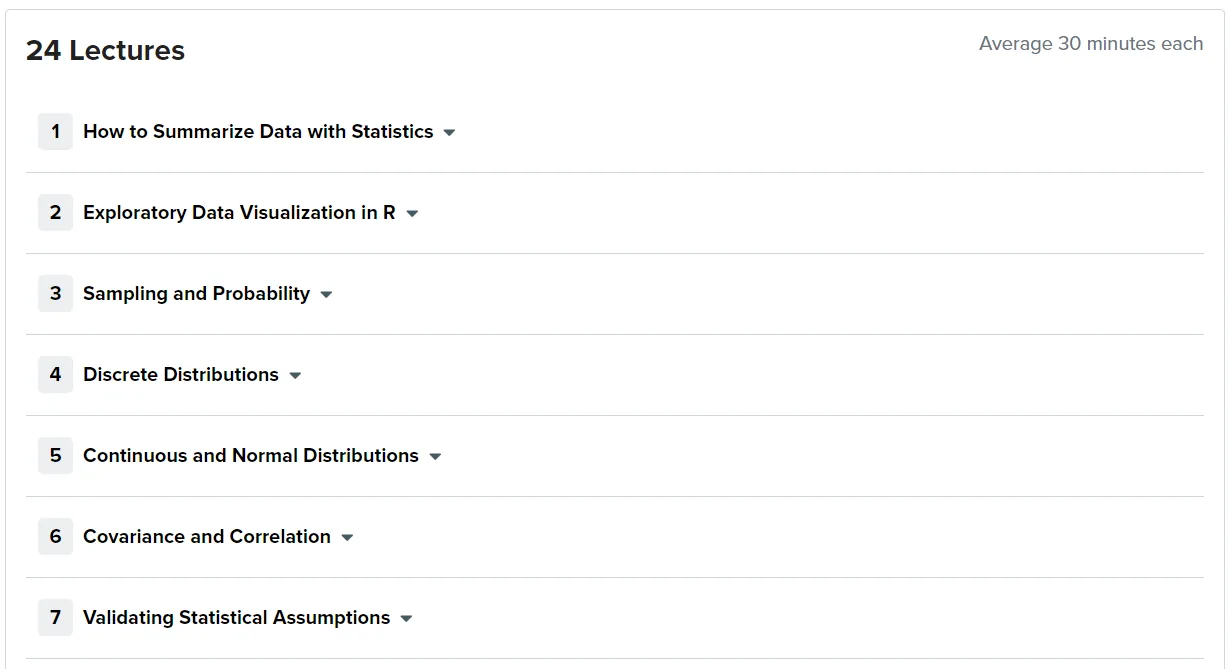Open the dropdown arrow after Sampling and Probability

(x=326, y=295)
